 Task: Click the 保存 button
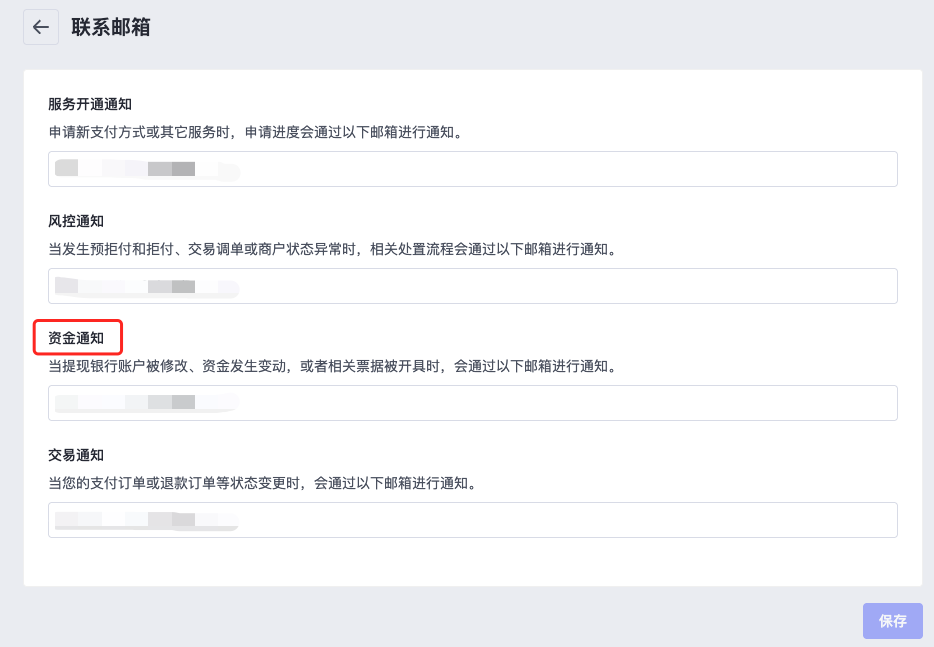coord(892,621)
